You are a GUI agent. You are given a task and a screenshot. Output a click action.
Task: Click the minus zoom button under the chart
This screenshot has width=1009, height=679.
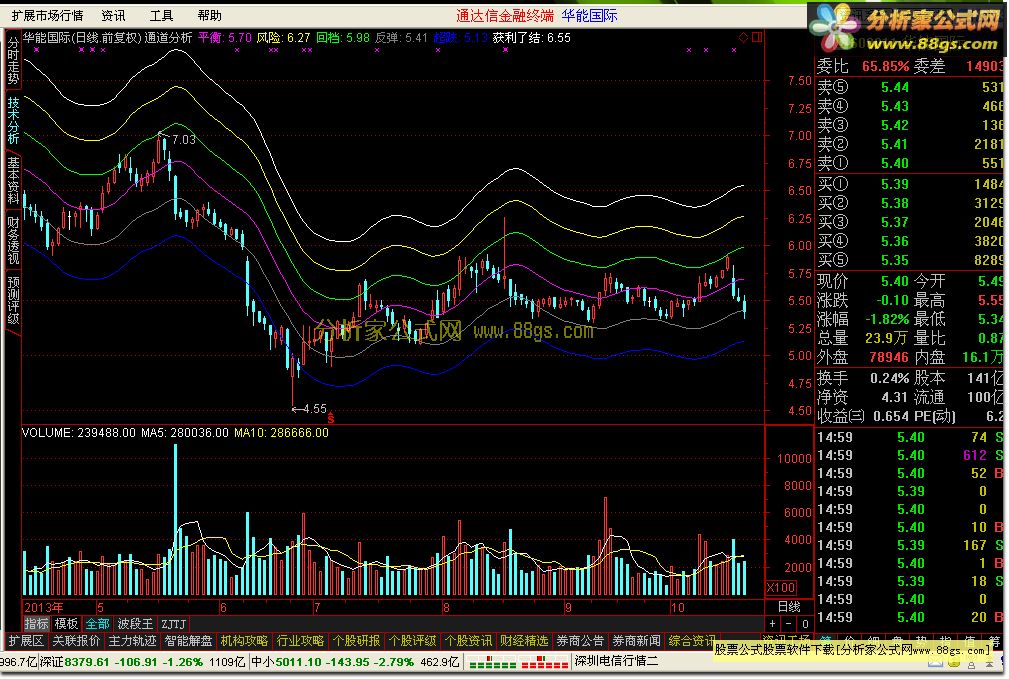click(x=788, y=624)
